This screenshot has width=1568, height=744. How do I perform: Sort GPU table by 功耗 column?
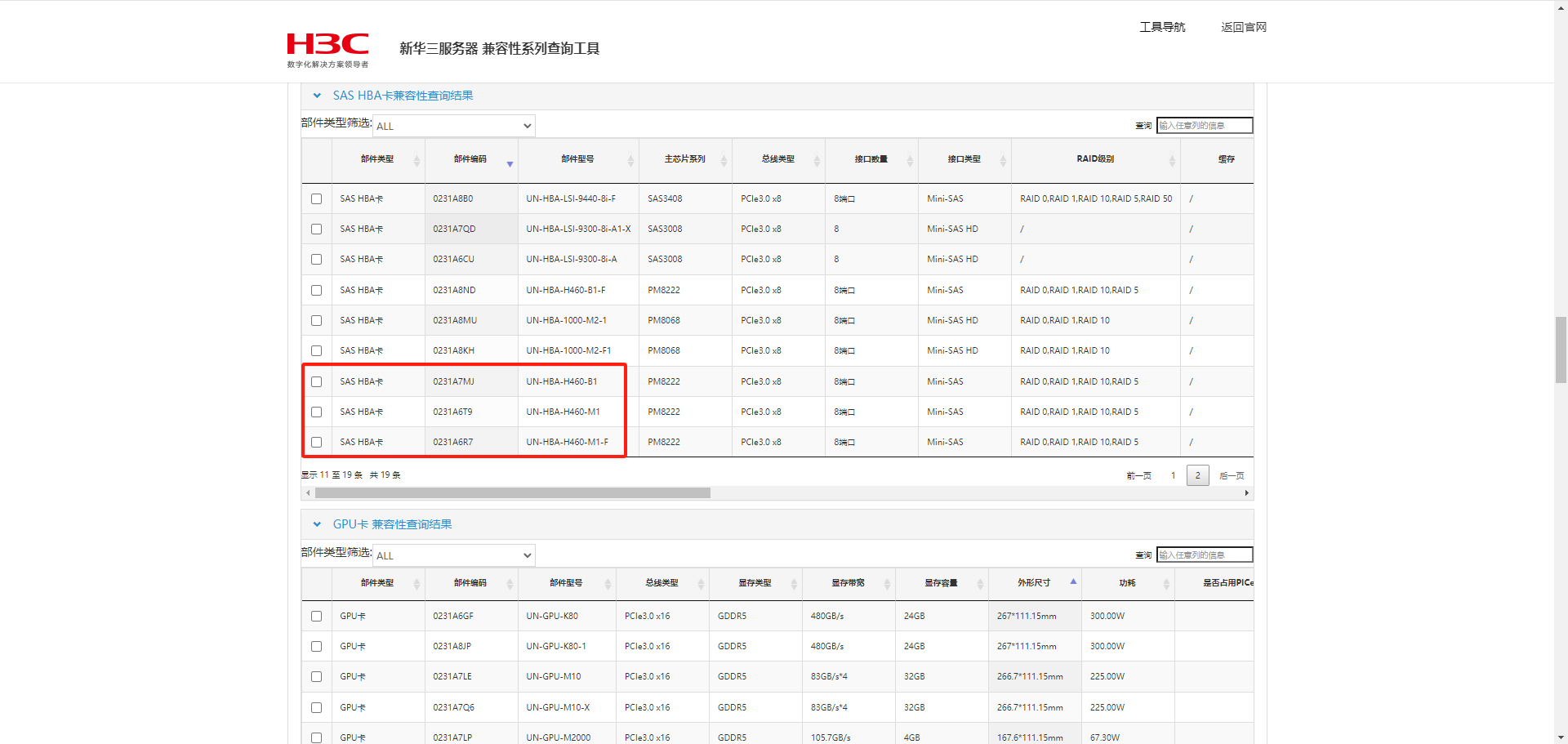1127,583
